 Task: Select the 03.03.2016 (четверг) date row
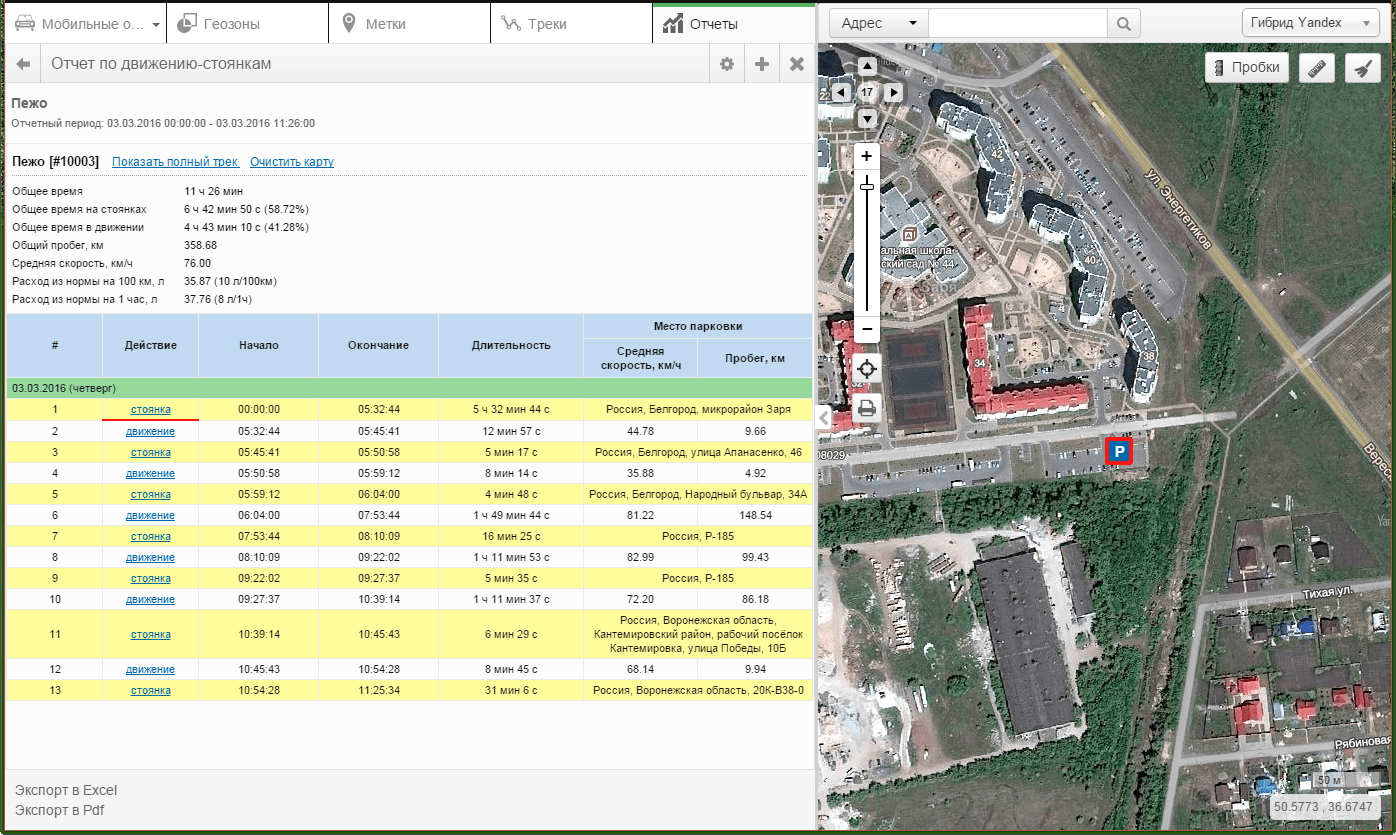pos(409,388)
